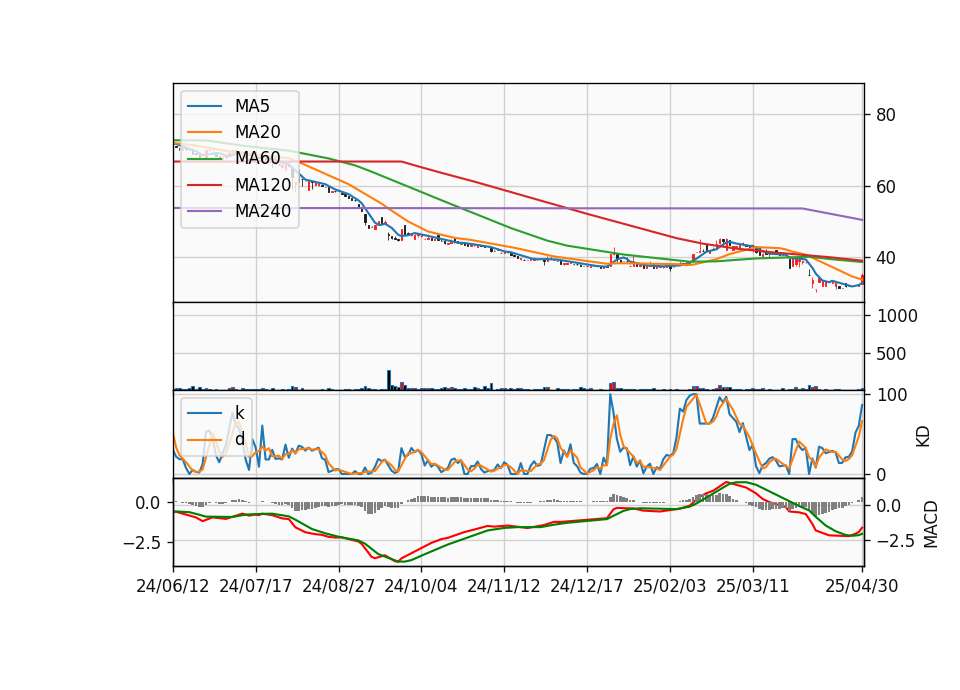960x690 pixels.
Task: Click the 24/08/27 date tick label
Action: [339, 587]
